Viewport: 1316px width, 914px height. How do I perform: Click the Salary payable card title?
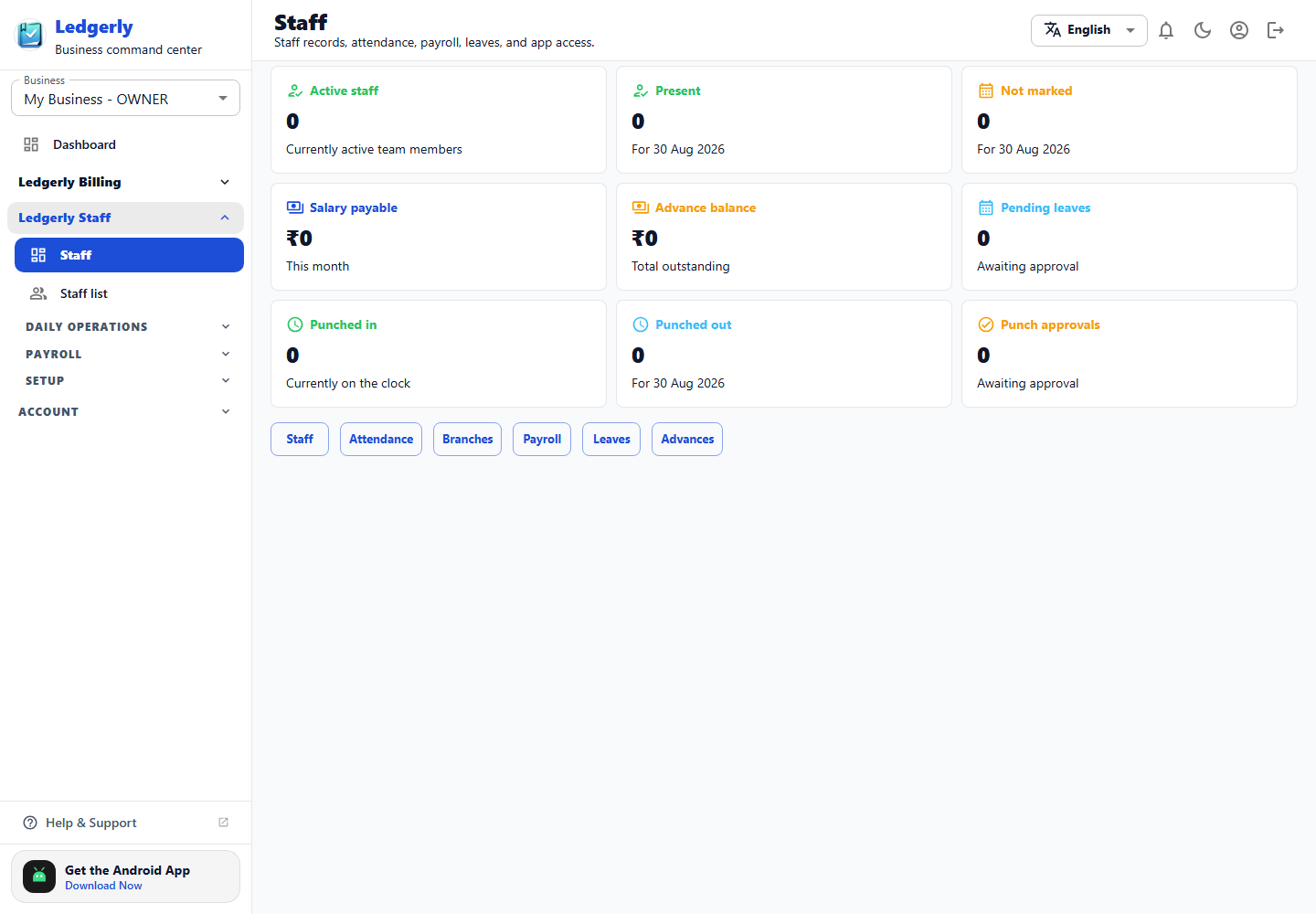354,207
